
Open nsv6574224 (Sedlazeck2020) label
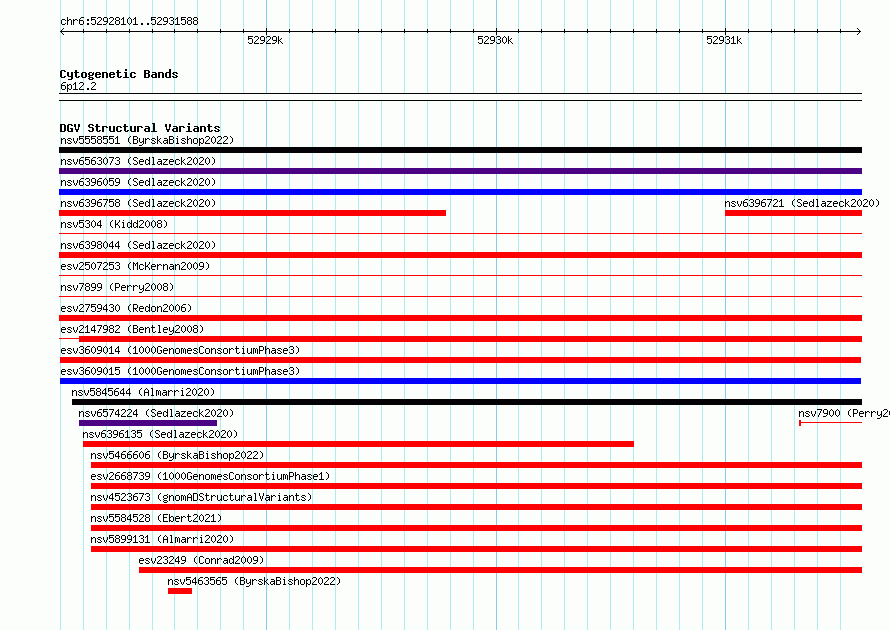[x=156, y=413]
